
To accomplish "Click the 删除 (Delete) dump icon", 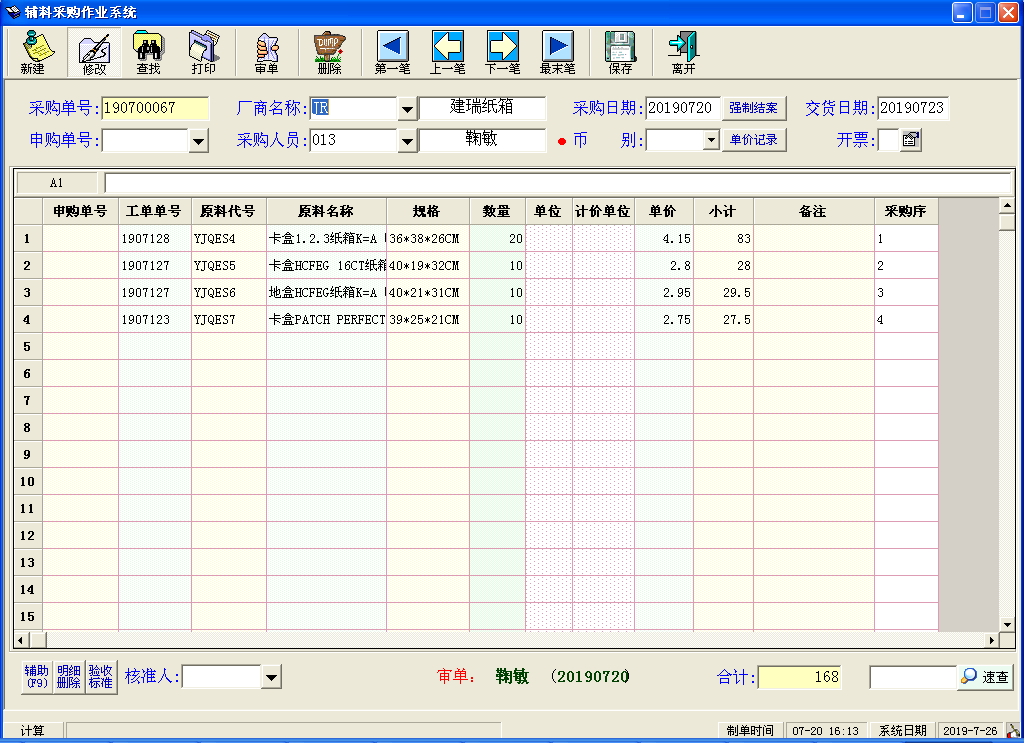I will pos(329,52).
